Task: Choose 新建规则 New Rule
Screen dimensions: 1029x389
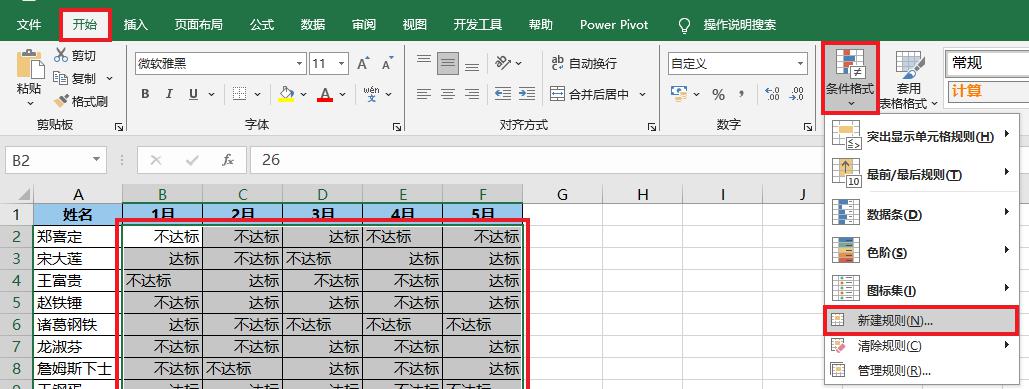Action: coord(921,320)
